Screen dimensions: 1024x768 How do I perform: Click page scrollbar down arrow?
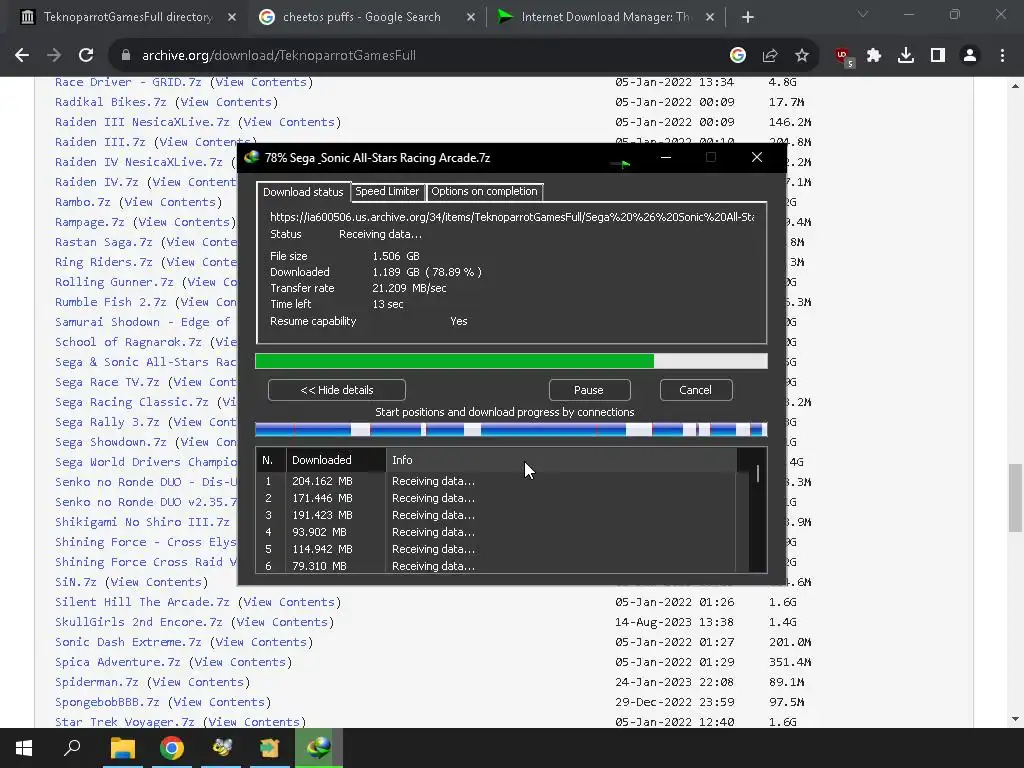(1015, 719)
